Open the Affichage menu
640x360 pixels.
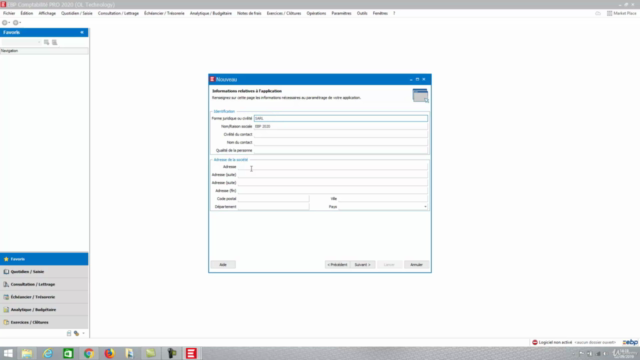pyautogui.click(x=47, y=13)
